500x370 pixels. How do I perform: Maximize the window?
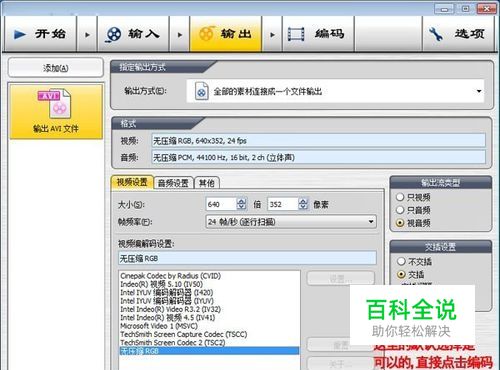(x=465, y=9)
